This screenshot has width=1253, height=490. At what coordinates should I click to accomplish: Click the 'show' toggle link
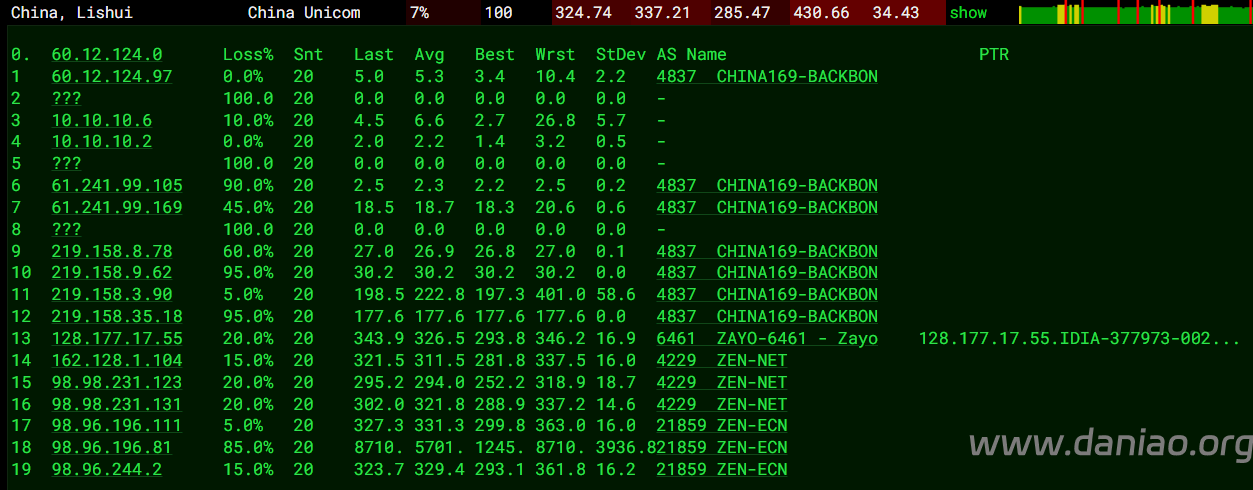967,13
